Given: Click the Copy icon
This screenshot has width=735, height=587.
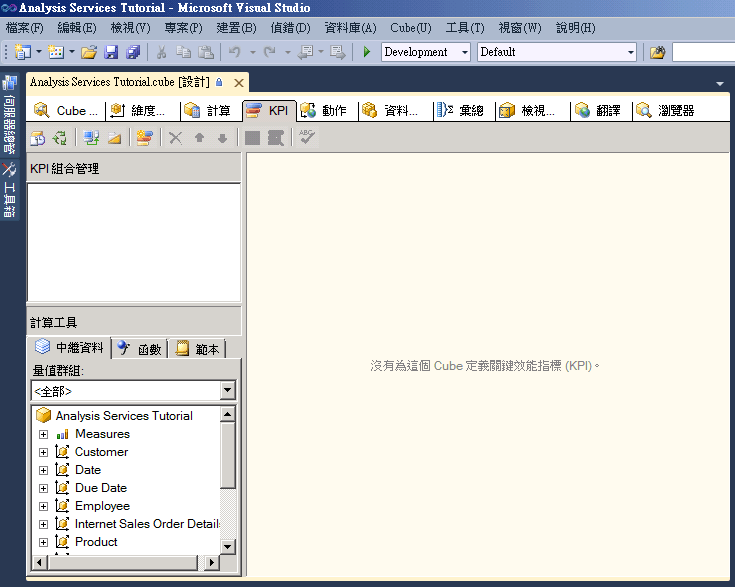Looking at the screenshot, I should coord(183,52).
